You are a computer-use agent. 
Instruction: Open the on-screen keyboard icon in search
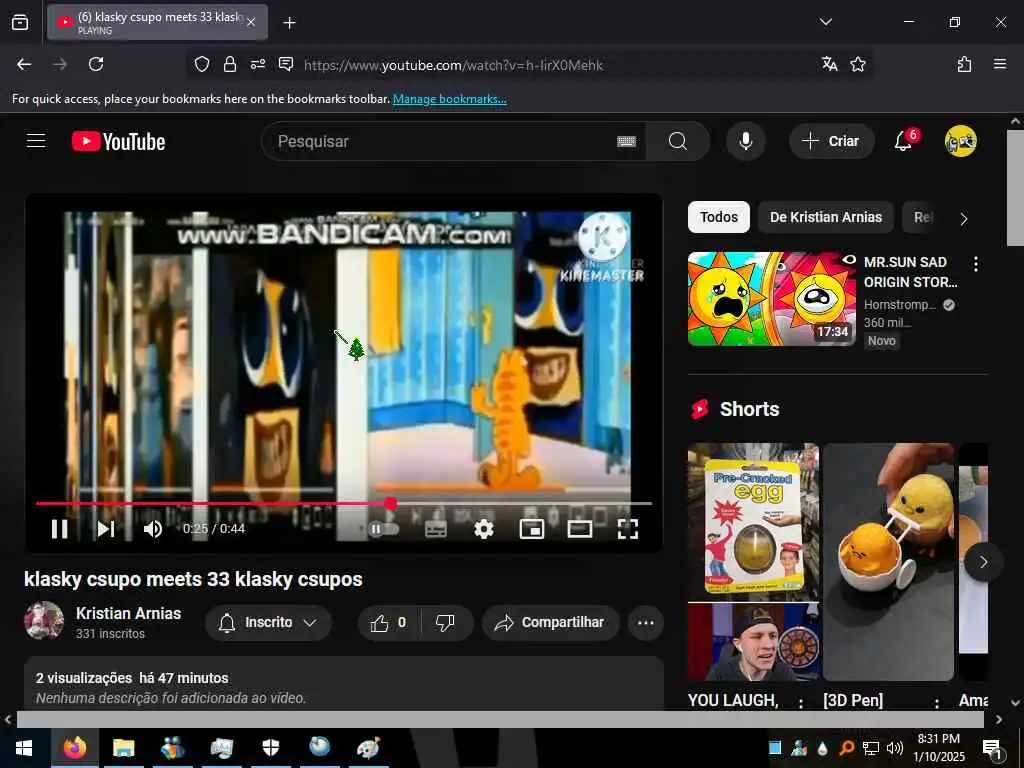(626, 141)
